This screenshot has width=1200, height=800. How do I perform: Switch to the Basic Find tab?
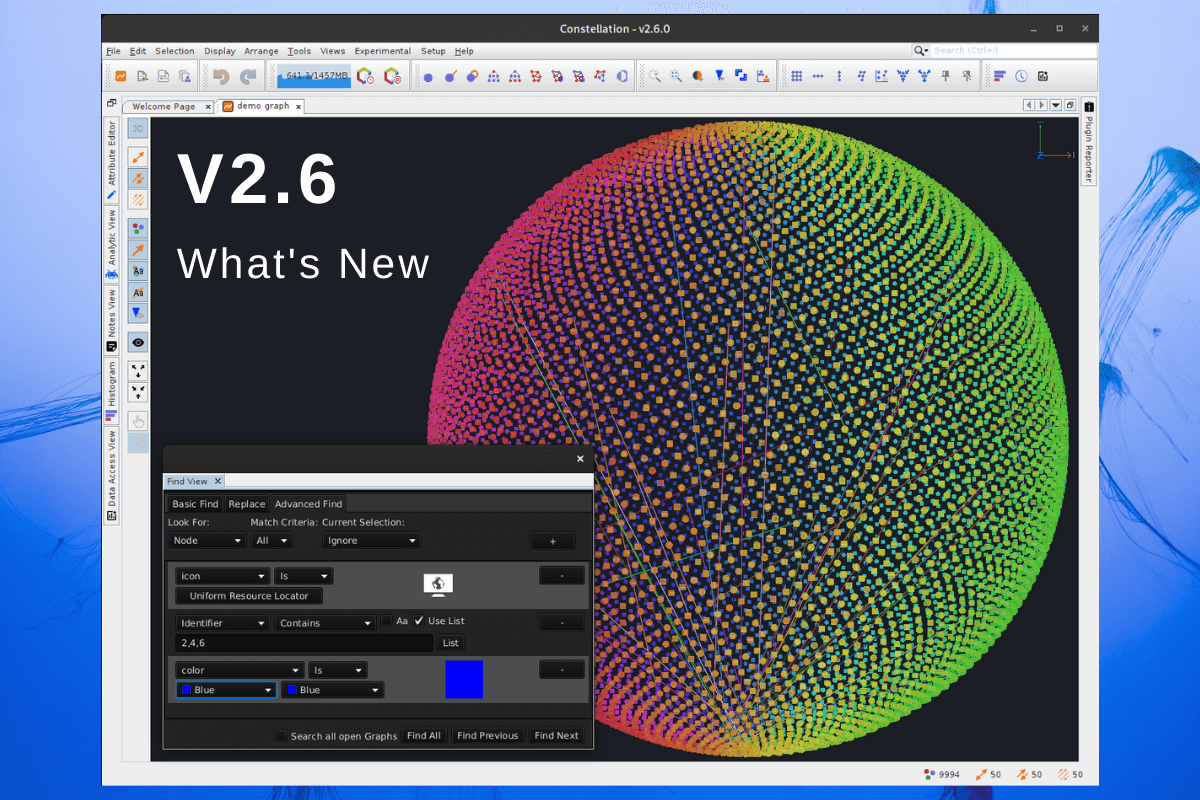tap(195, 504)
